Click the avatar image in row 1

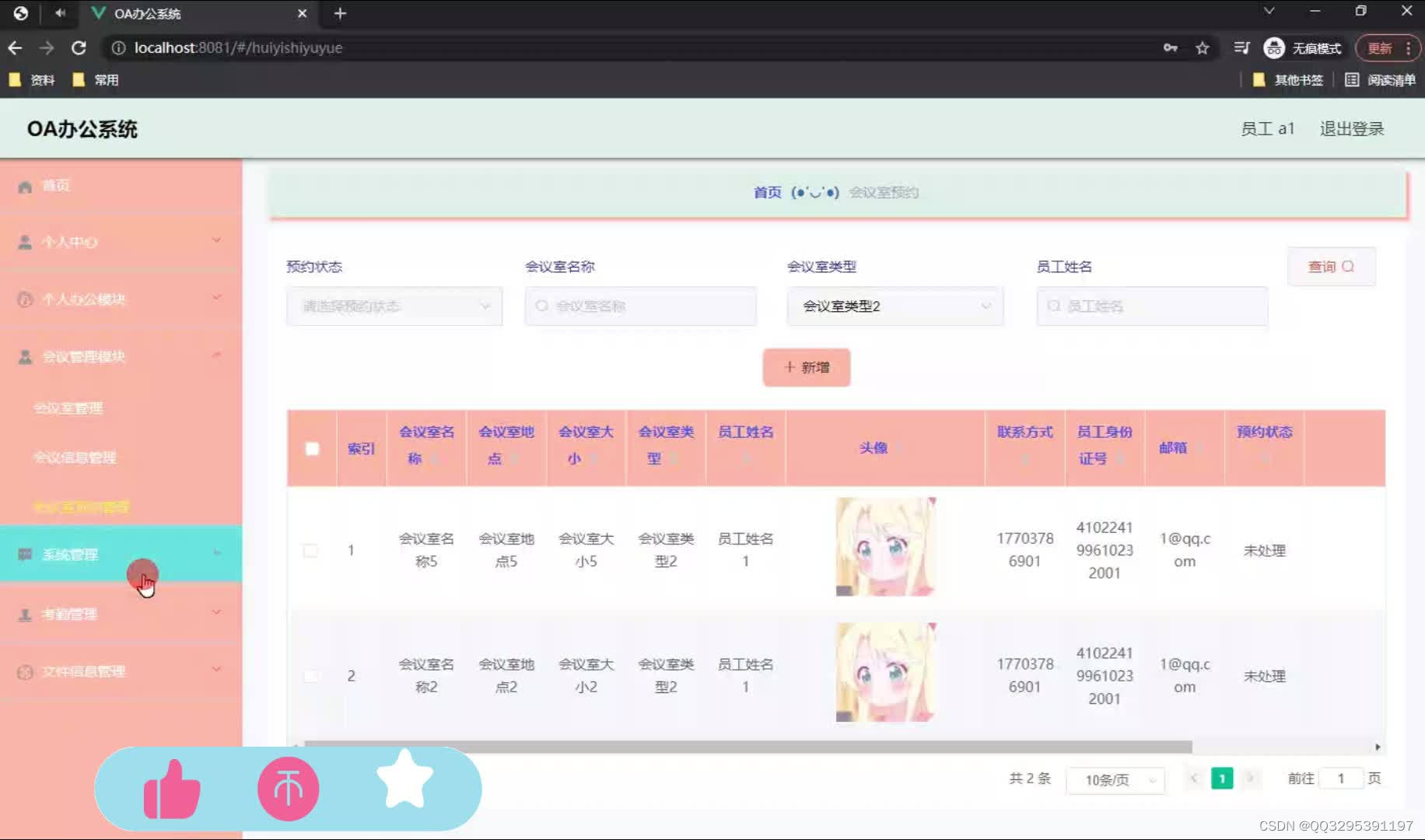click(885, 547)
